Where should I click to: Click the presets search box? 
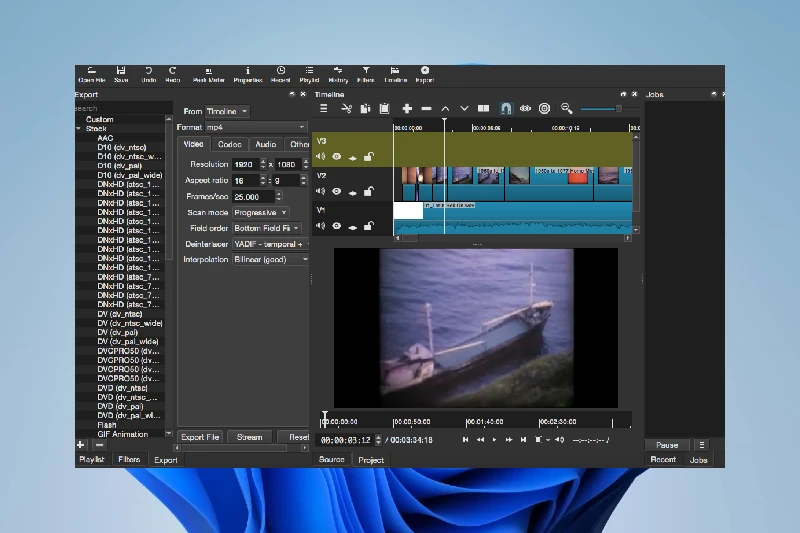(x=123, y=108)
